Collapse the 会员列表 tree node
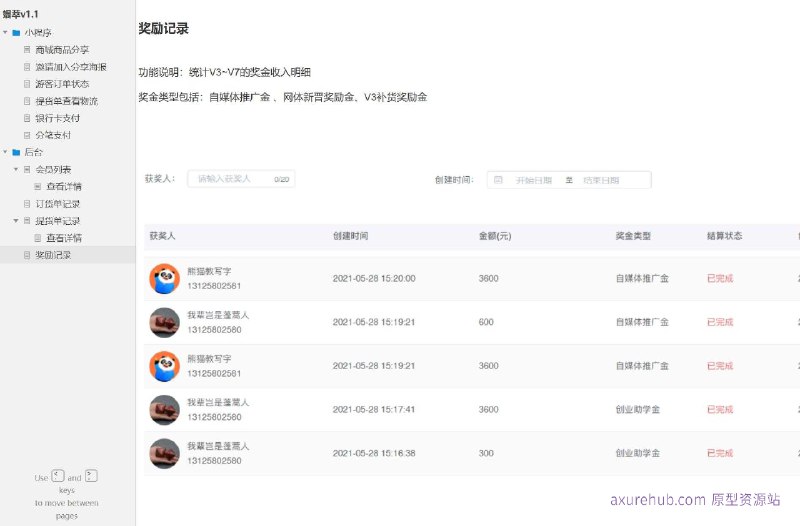 pyautogui.click(x=16, y=169)
